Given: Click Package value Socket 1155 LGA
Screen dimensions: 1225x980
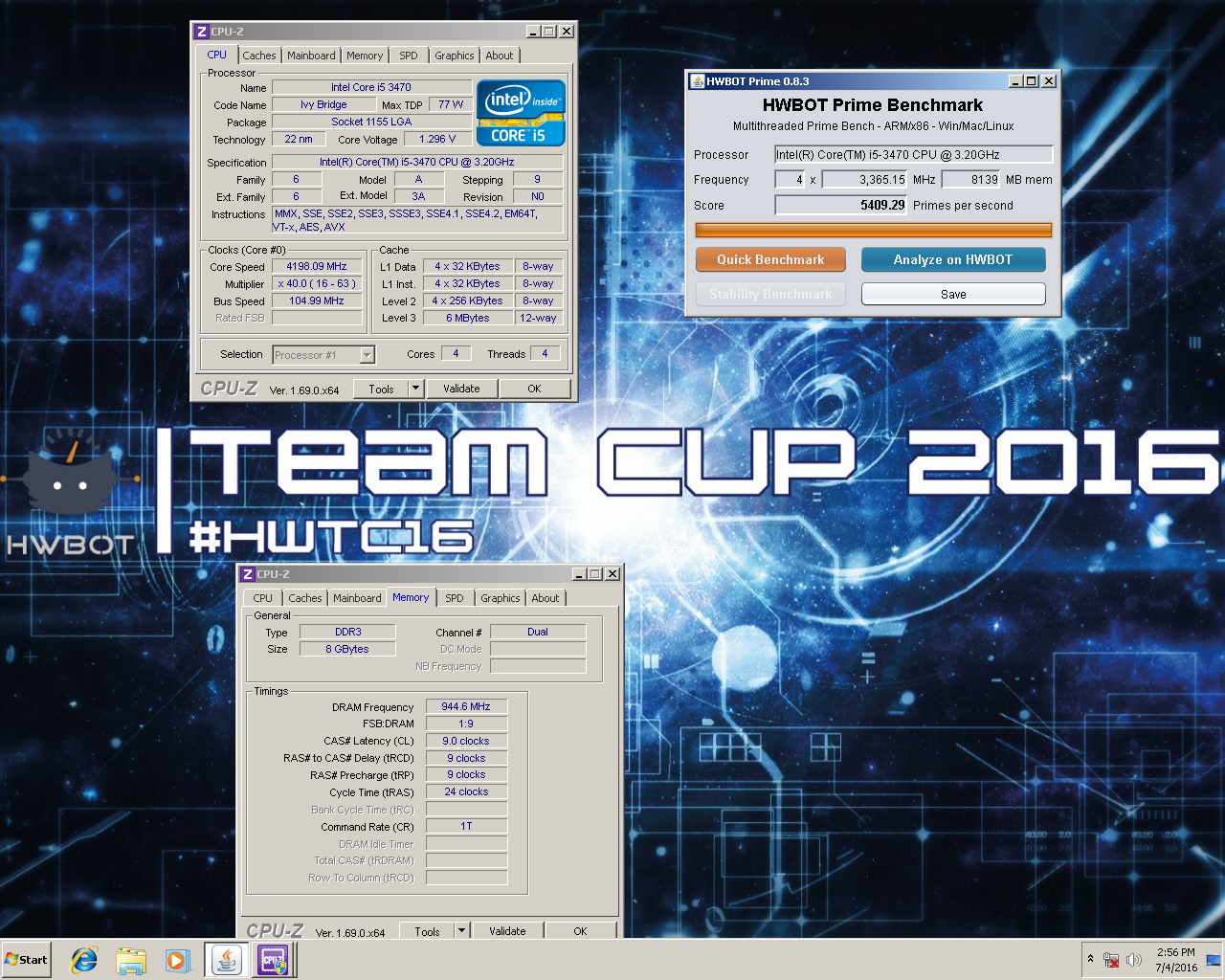Looking at the screenshot, I should (x=371, y=122).
